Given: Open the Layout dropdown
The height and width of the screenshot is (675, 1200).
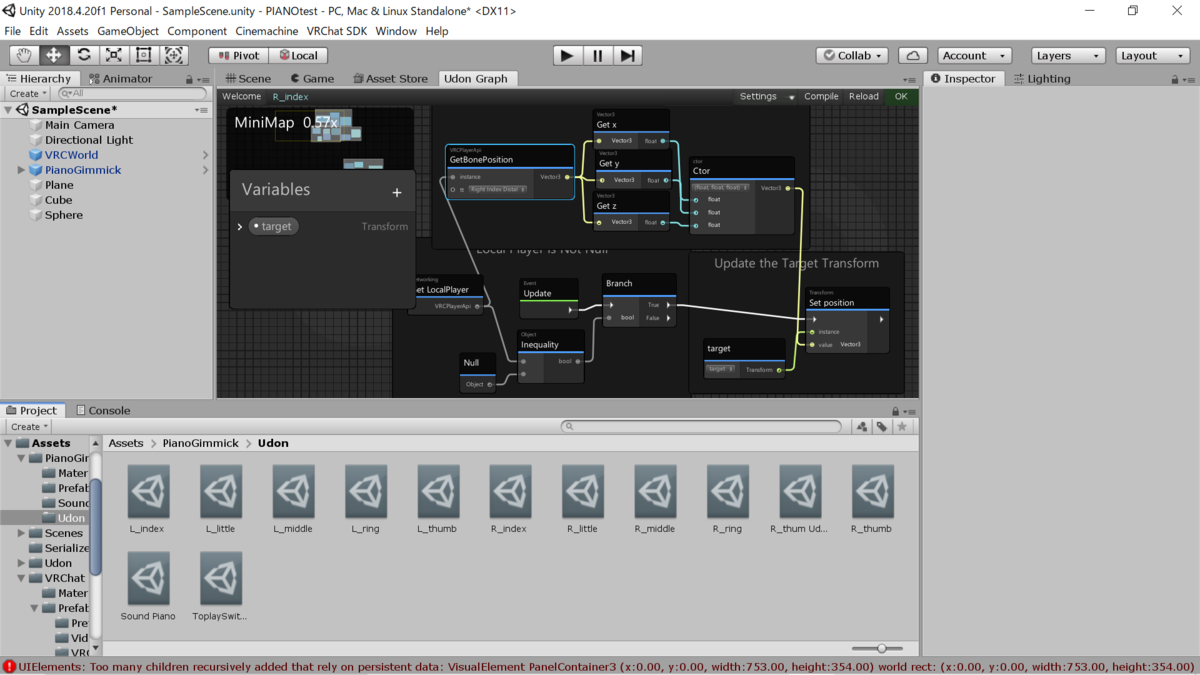Looking at the screenshot, I should point(1152,55).
